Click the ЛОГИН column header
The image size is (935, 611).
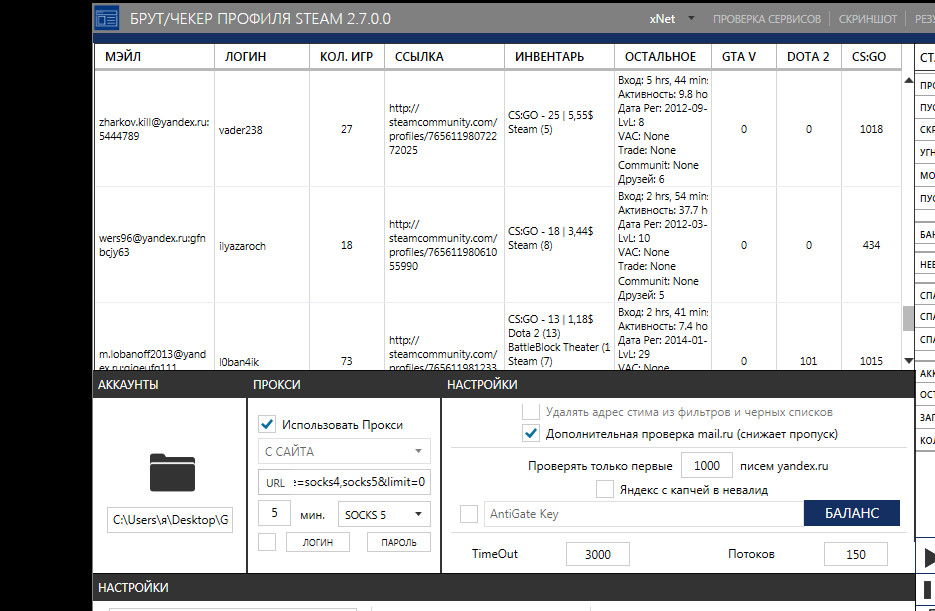[x=262, y=57]
